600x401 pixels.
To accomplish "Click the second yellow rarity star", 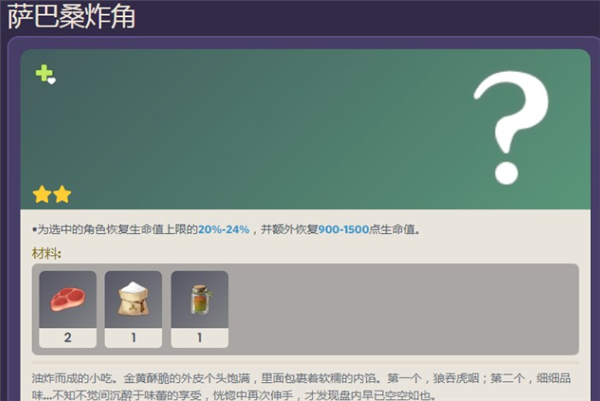I will click(61, 194).
